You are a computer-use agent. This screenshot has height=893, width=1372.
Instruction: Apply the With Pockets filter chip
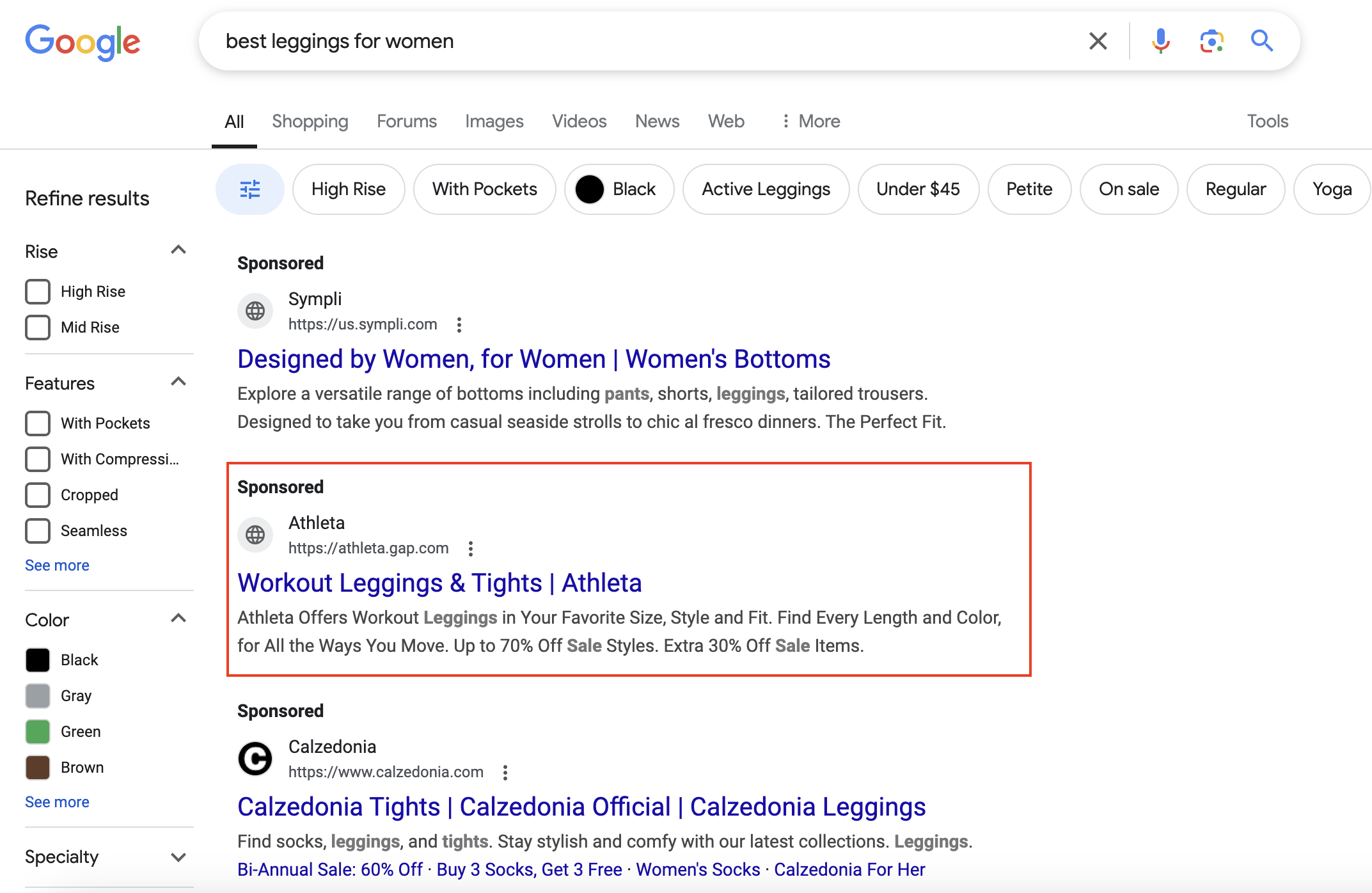click(484, 189)
